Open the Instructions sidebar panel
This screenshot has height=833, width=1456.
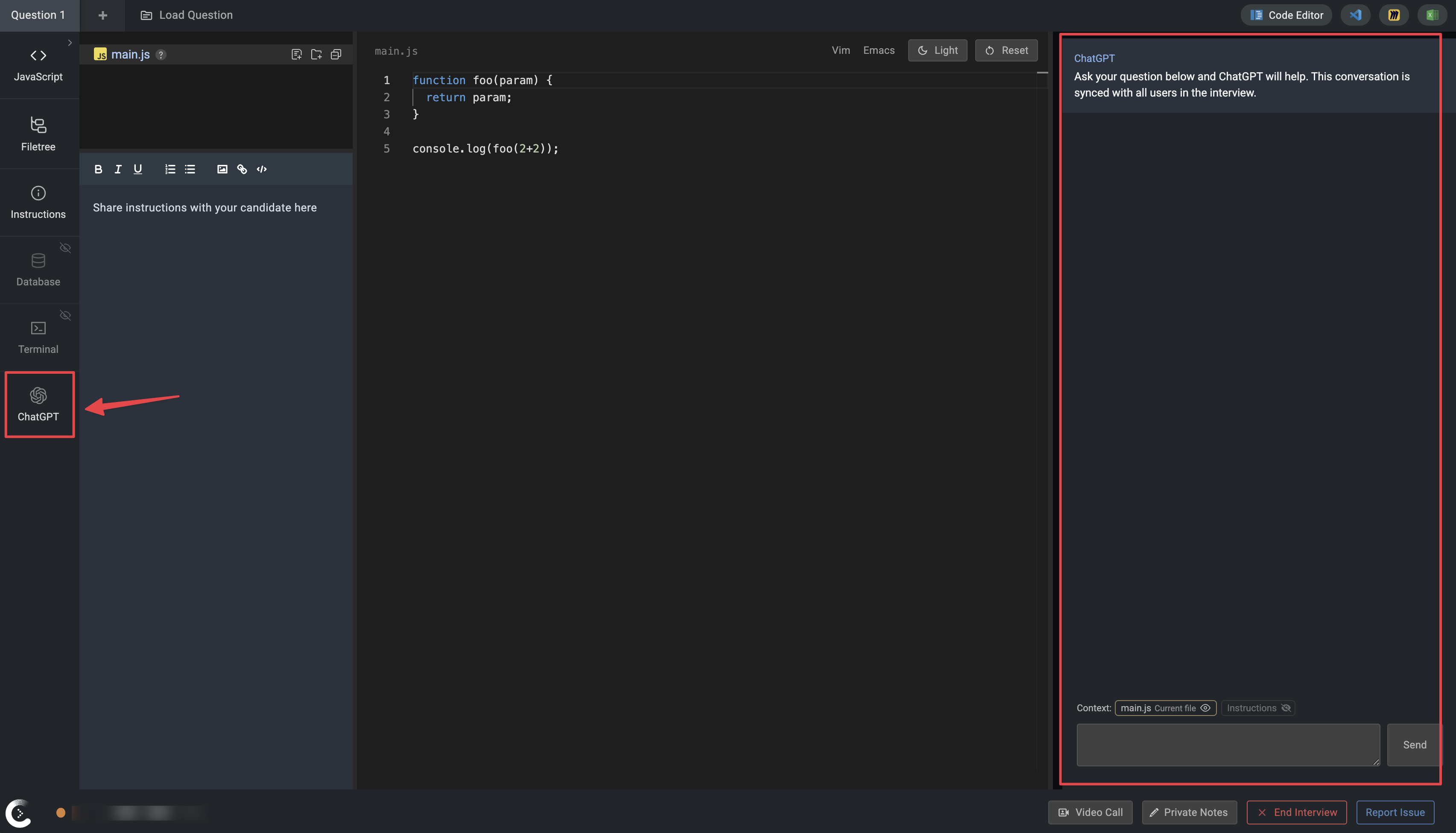pos(38,202)
